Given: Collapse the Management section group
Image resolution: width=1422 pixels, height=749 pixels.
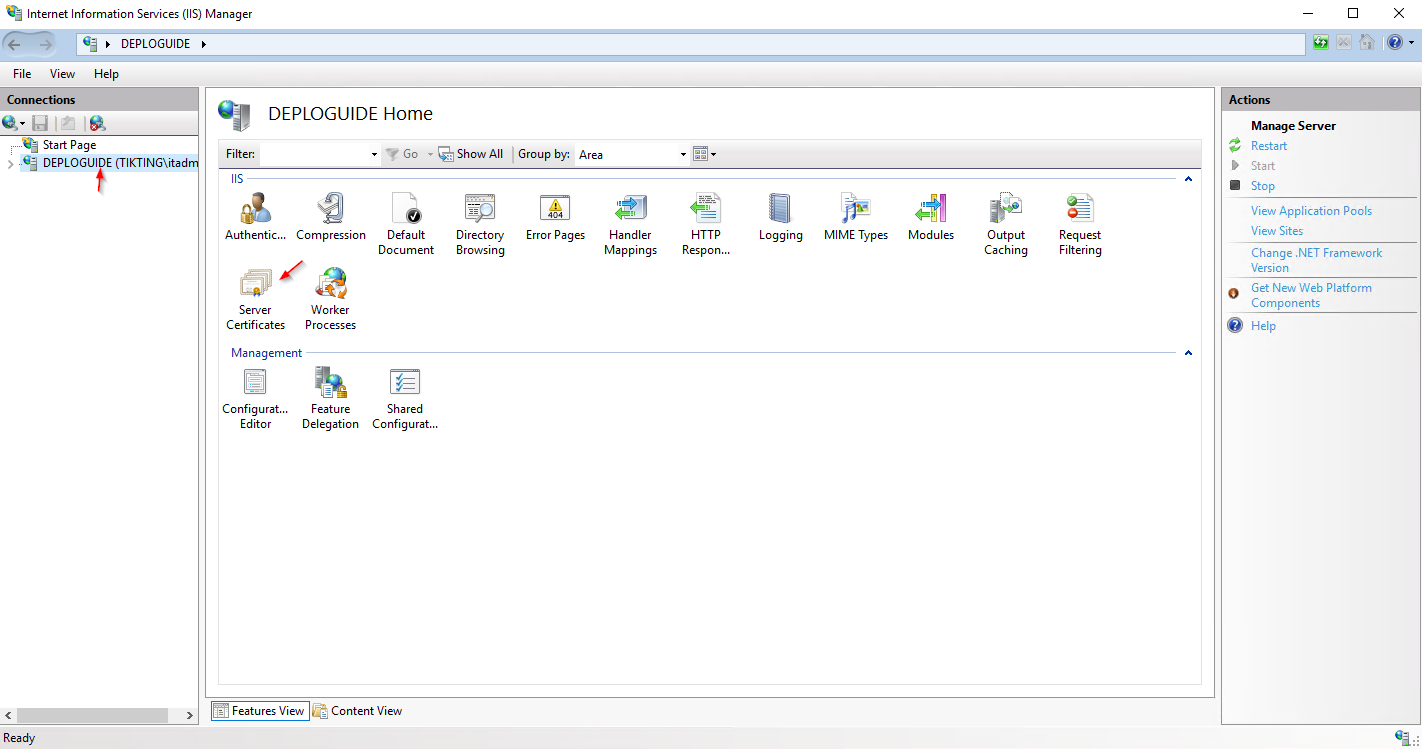Looking at the screenshot, I should pos(1188,353).
